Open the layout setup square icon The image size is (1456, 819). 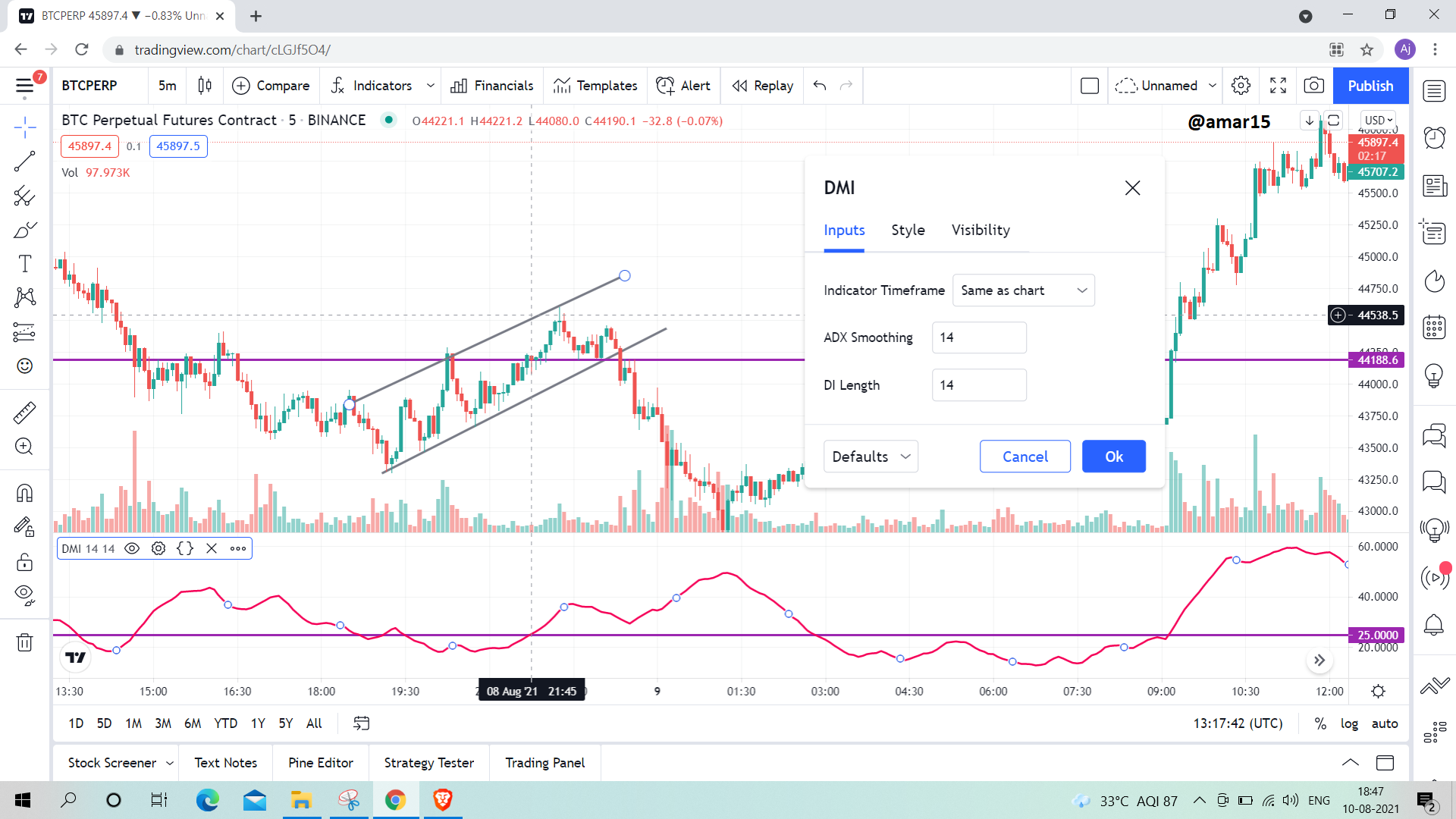coord(1090,86)
